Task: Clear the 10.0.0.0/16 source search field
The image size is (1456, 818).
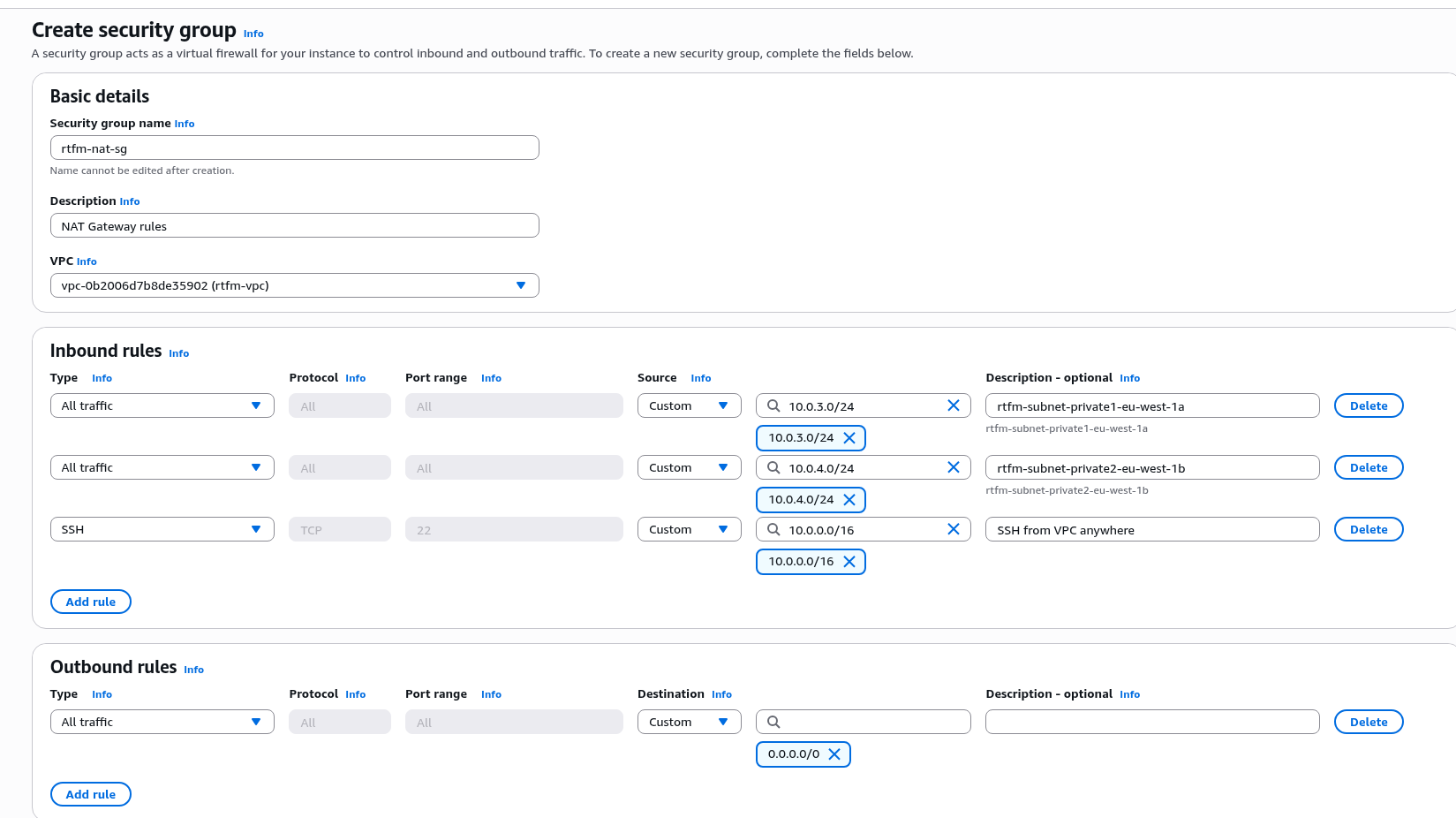Action: tap(953, 530)
